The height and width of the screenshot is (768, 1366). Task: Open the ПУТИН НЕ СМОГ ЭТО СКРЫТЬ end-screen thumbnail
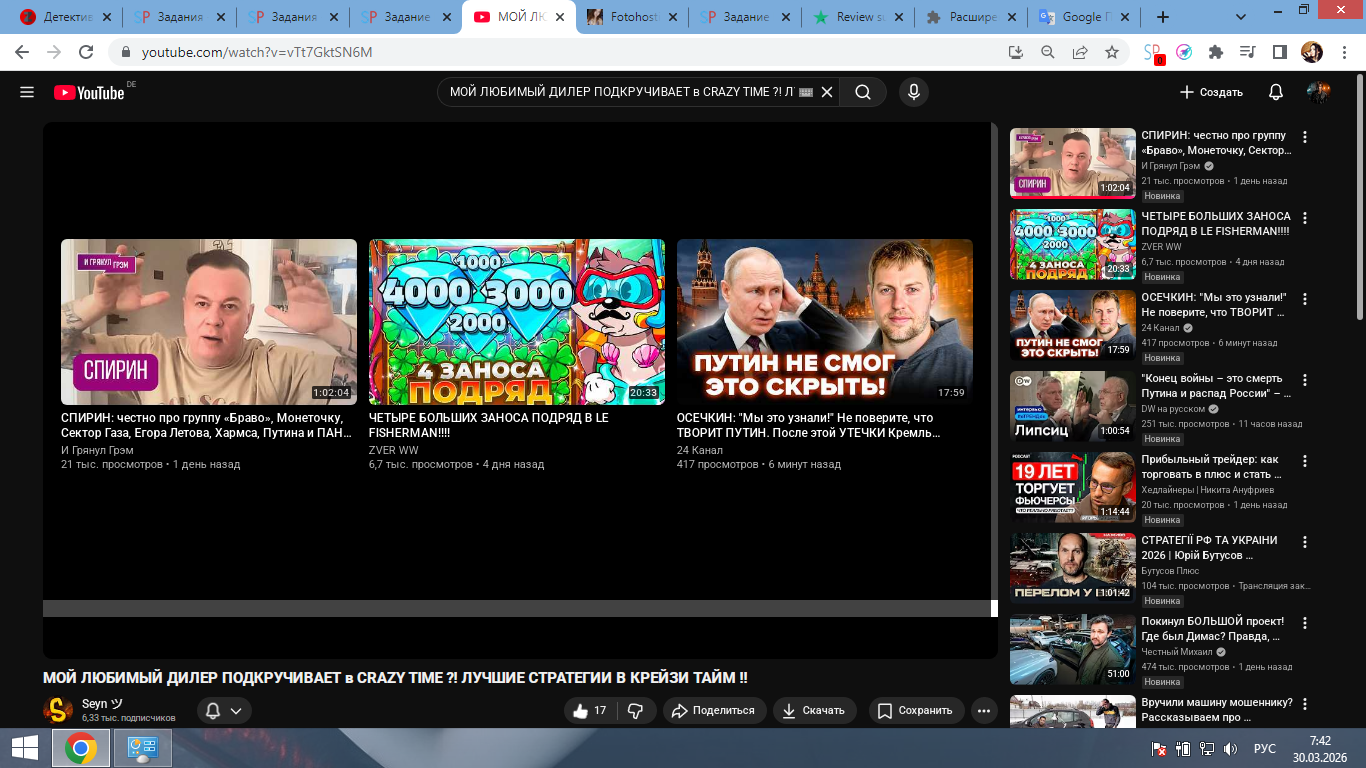point(824,321)
